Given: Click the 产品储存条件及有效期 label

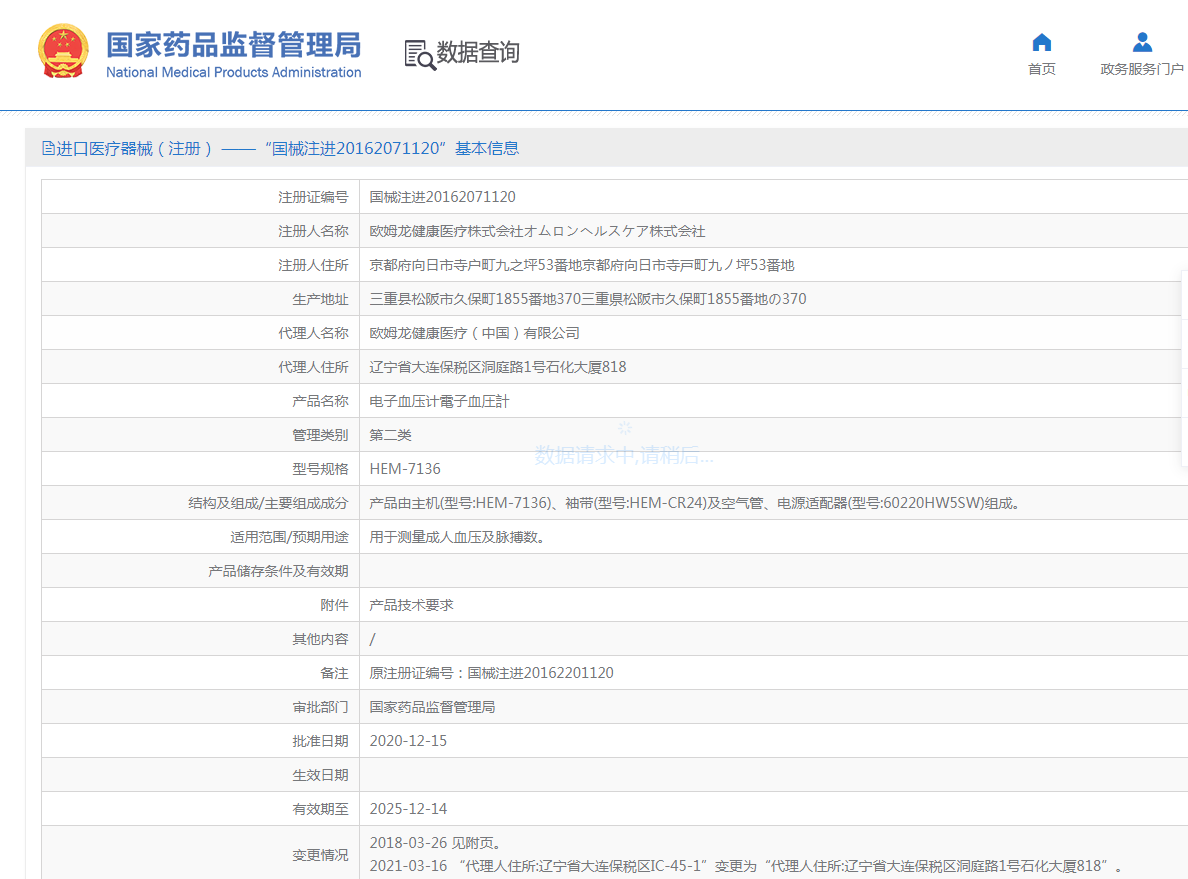Looking at the screenshot, I should pyautogui.click(x=278, y=571).
